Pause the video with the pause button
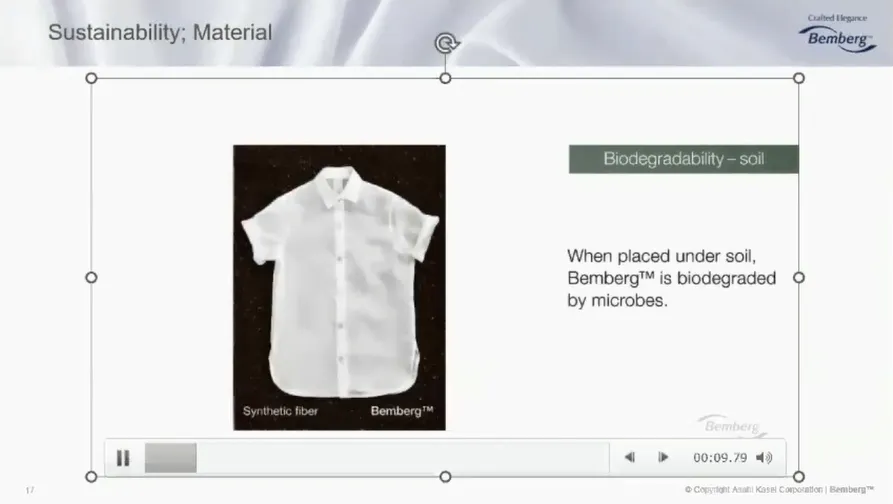 (x=123, y=458)
